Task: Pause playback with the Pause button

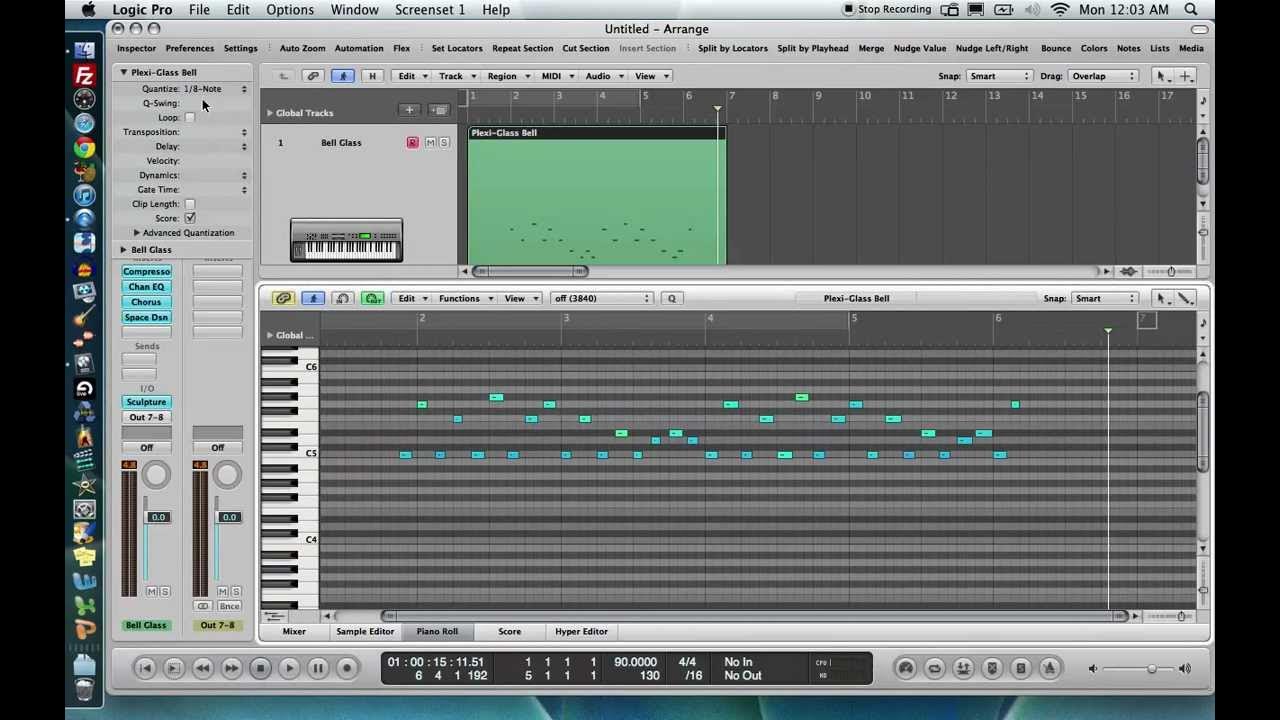Action: pyautogui.click(x=318, y=668)
